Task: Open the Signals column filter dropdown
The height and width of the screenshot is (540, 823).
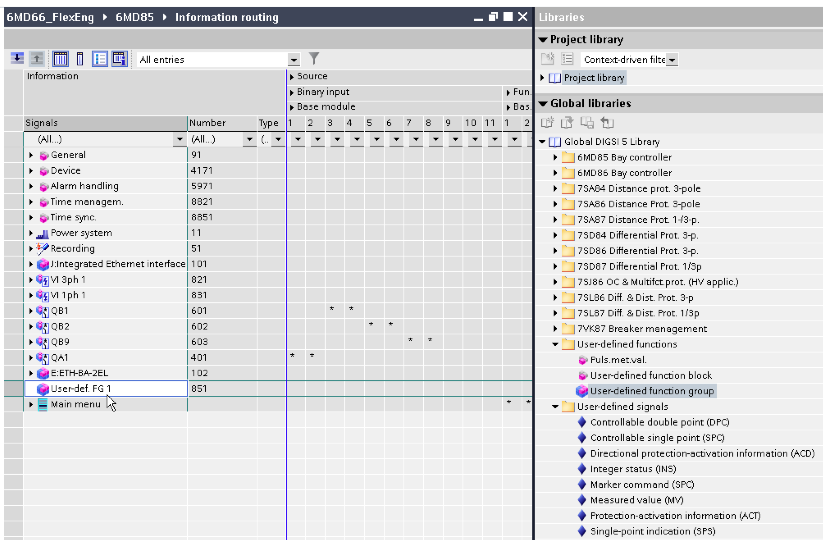Action: (x=179, y=140)
